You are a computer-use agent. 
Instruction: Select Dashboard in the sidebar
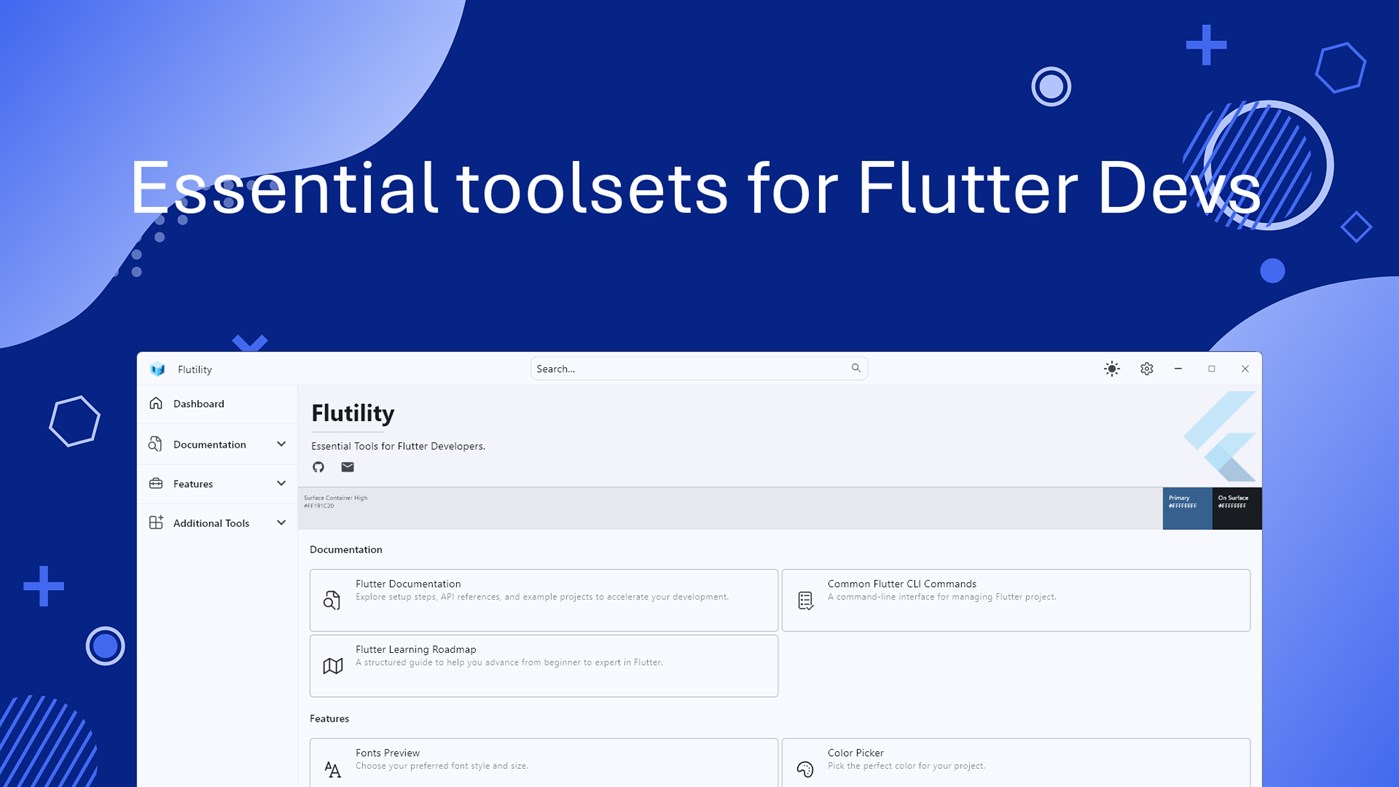tap(216, 404)
